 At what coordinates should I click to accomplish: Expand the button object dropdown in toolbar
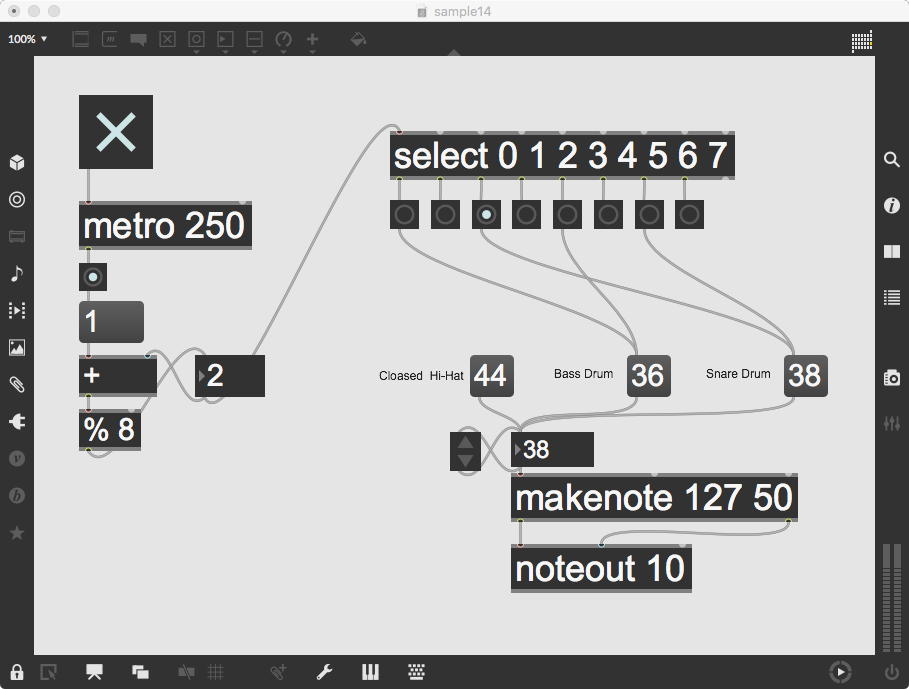click(x=197, y=52)
